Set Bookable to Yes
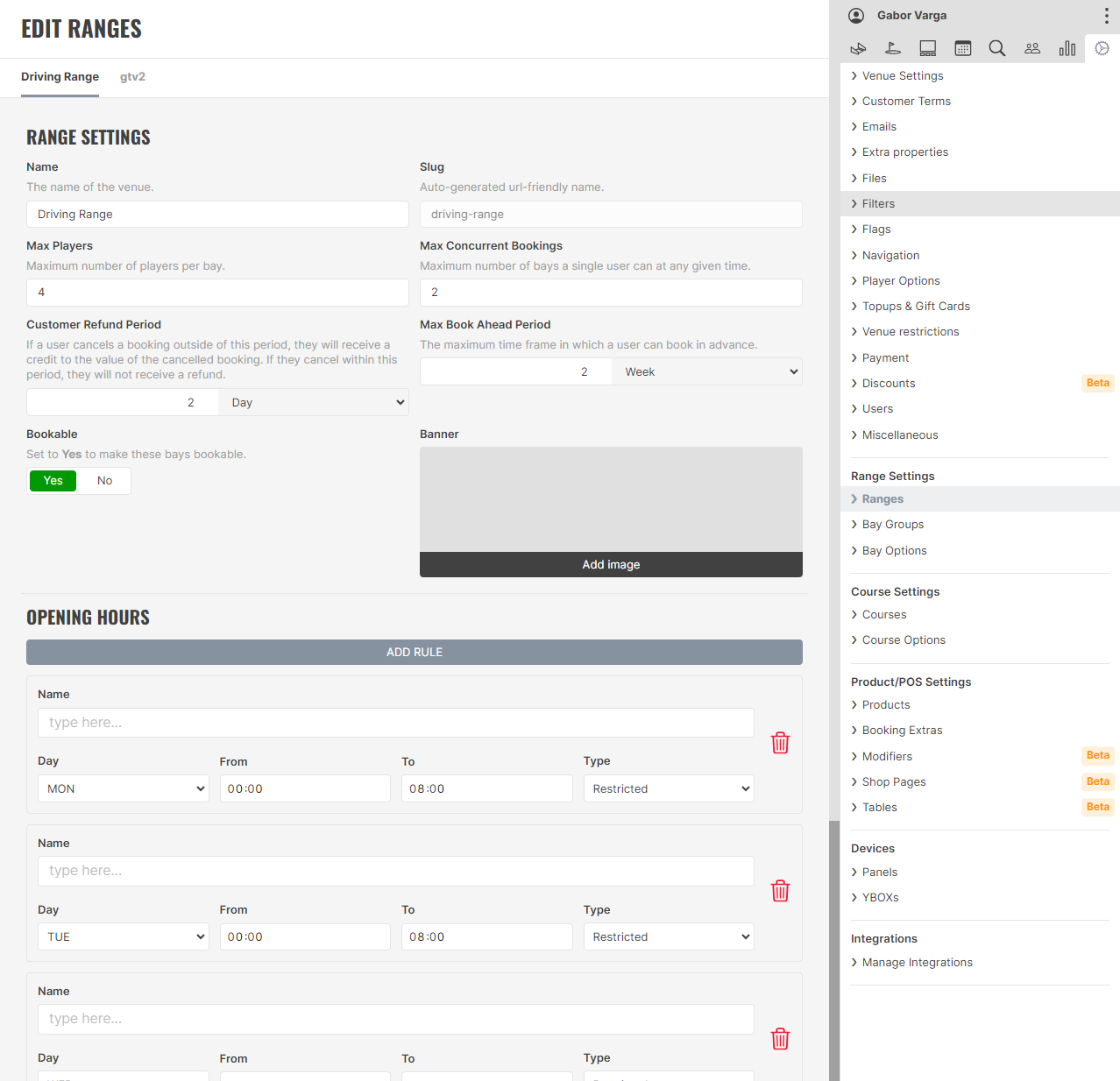The width and height of the screenshot is (1120, 1081). (53, 481)
